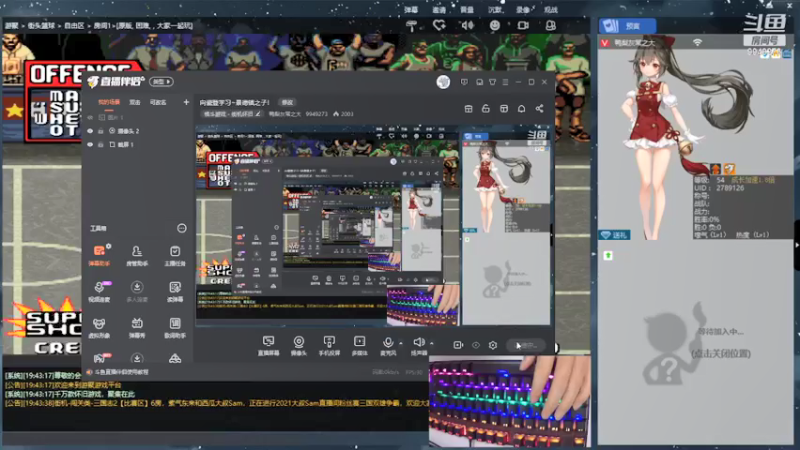
Task: Add a 摄像头 camera source
Action: click(298, 345)
